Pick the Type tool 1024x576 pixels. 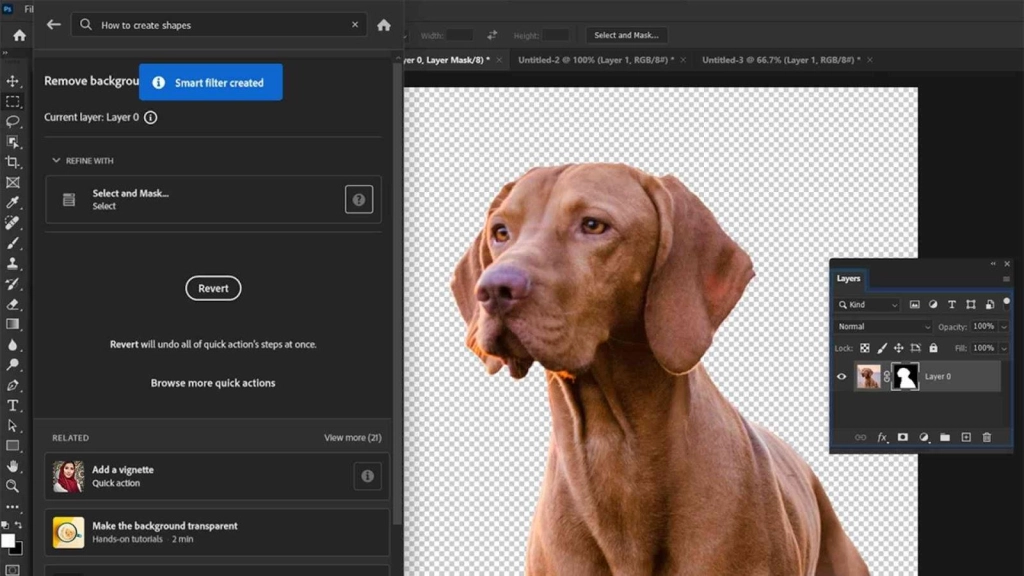(14, 405)
